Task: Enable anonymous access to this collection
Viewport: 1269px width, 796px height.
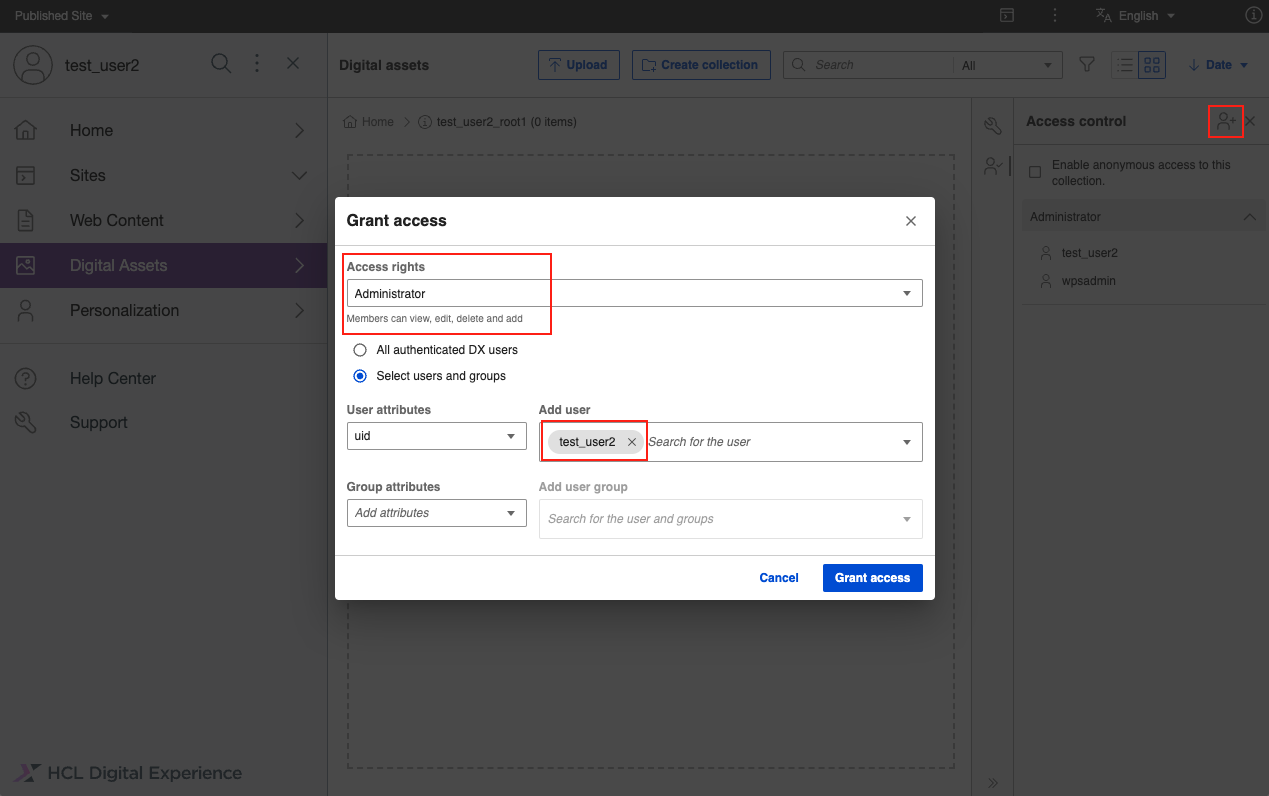Action: (1036, 171)
